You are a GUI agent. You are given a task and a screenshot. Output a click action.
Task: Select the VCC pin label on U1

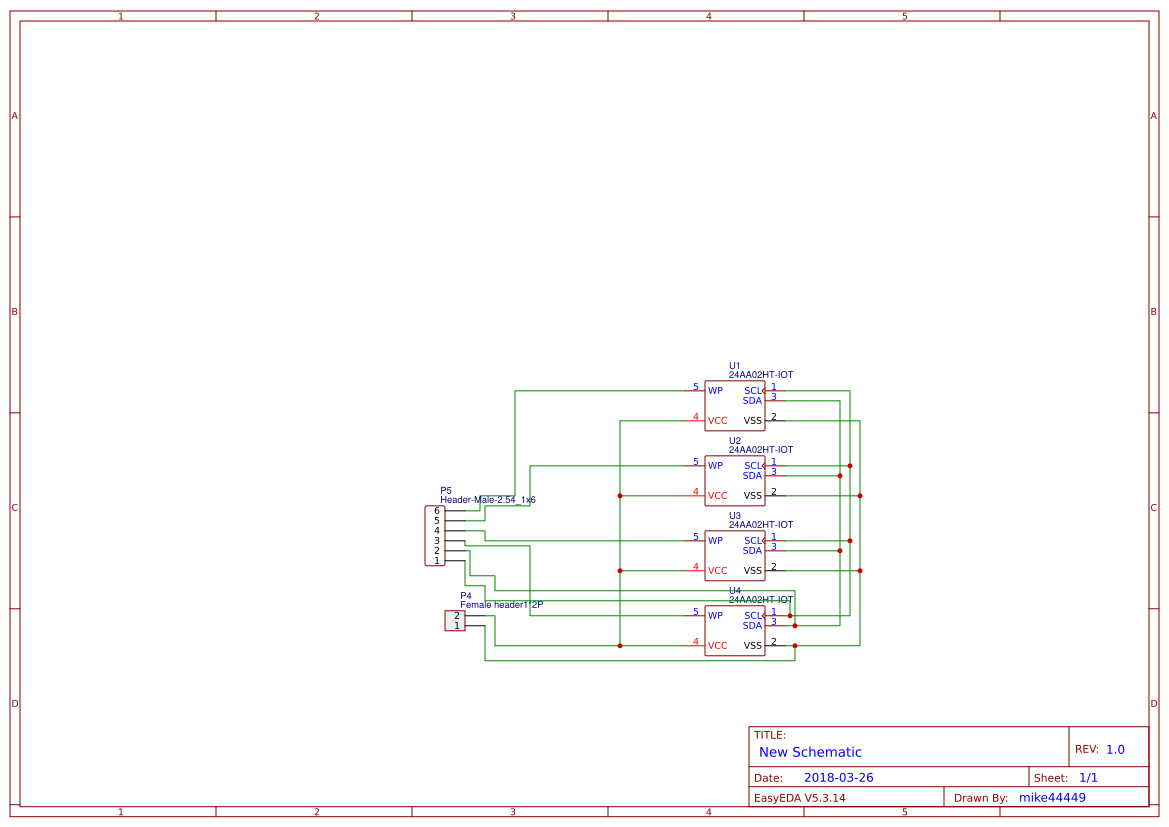coord(717,421)
